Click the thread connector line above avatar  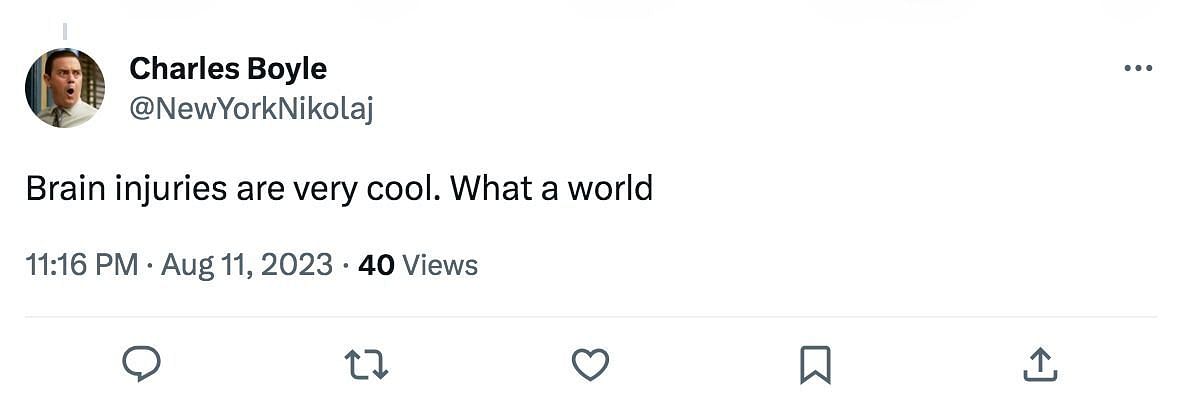pyautogui.click(x=65, y=31)
